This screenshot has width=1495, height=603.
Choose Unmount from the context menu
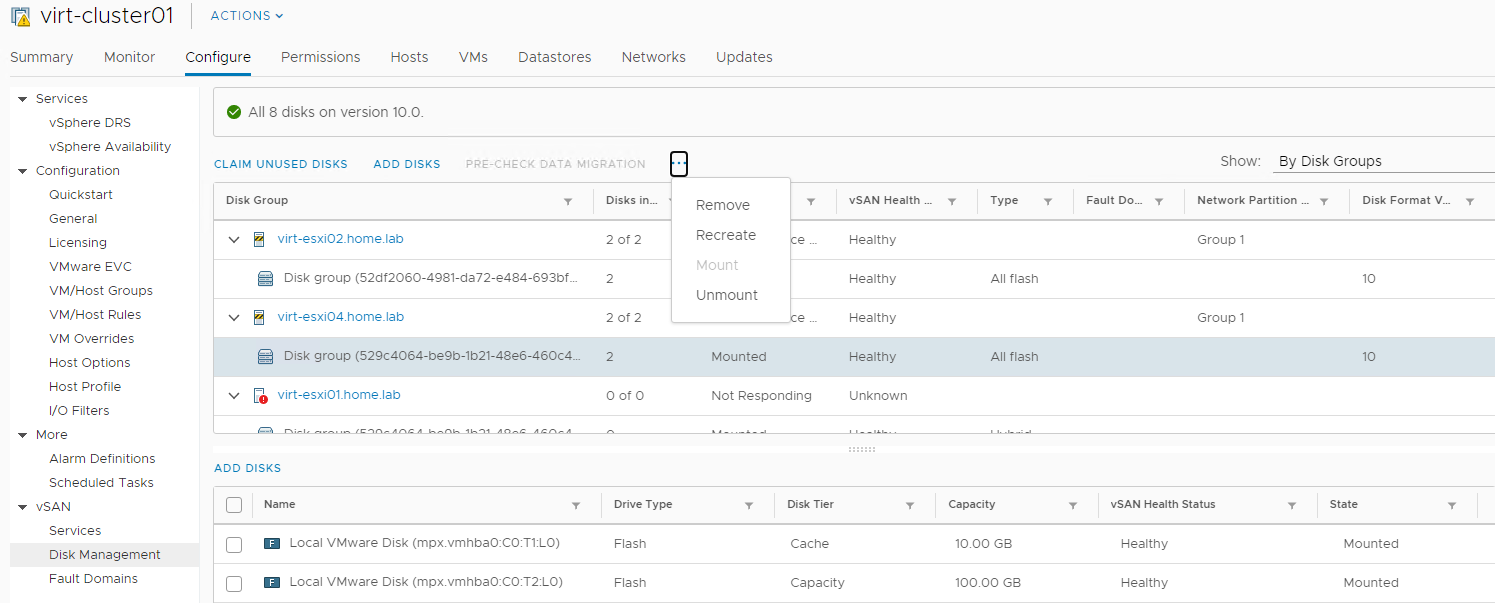[727, 295]
